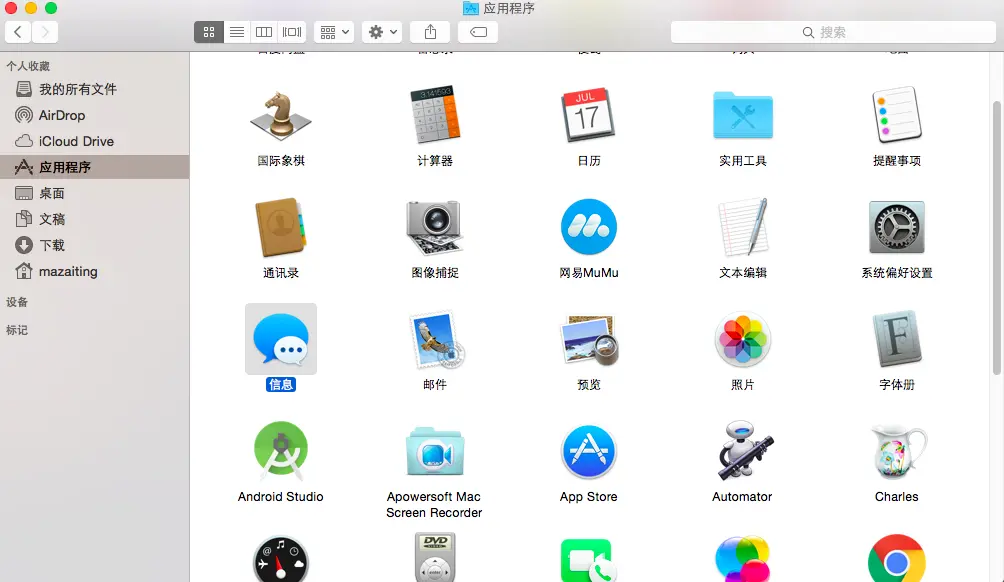Open mazaiting home folder in sidebar

[x=95, y=271]
